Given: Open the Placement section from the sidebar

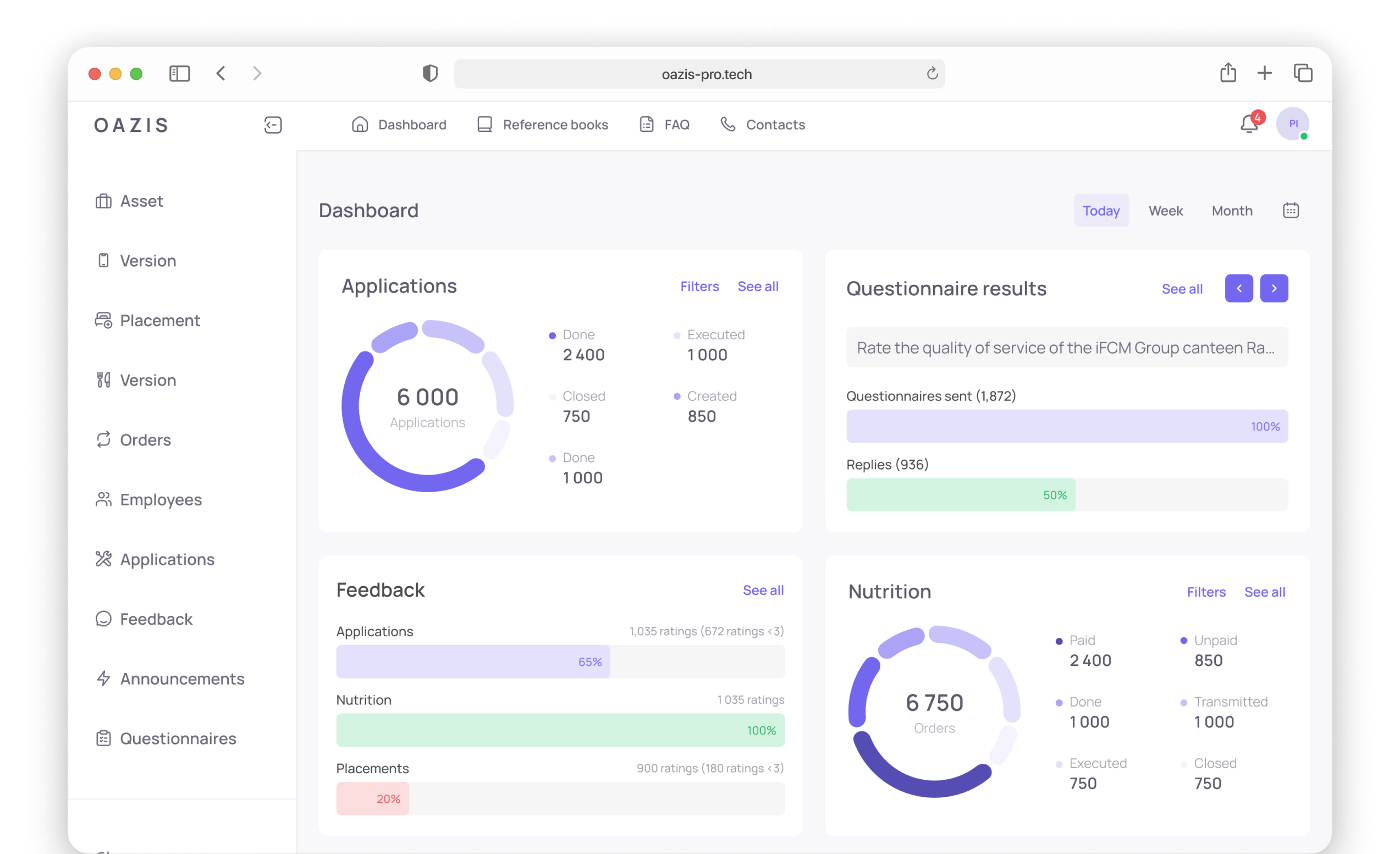Looking at the screenshot, I should click(159, 320).
